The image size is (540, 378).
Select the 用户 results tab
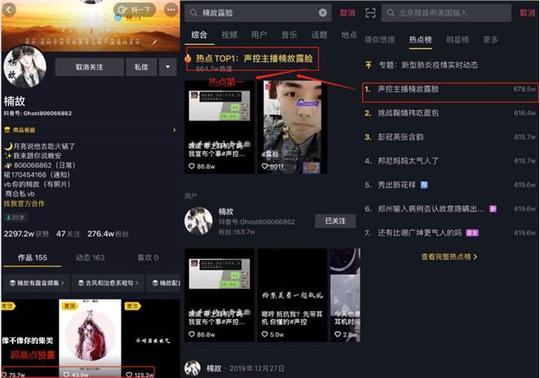pos(259,35)
